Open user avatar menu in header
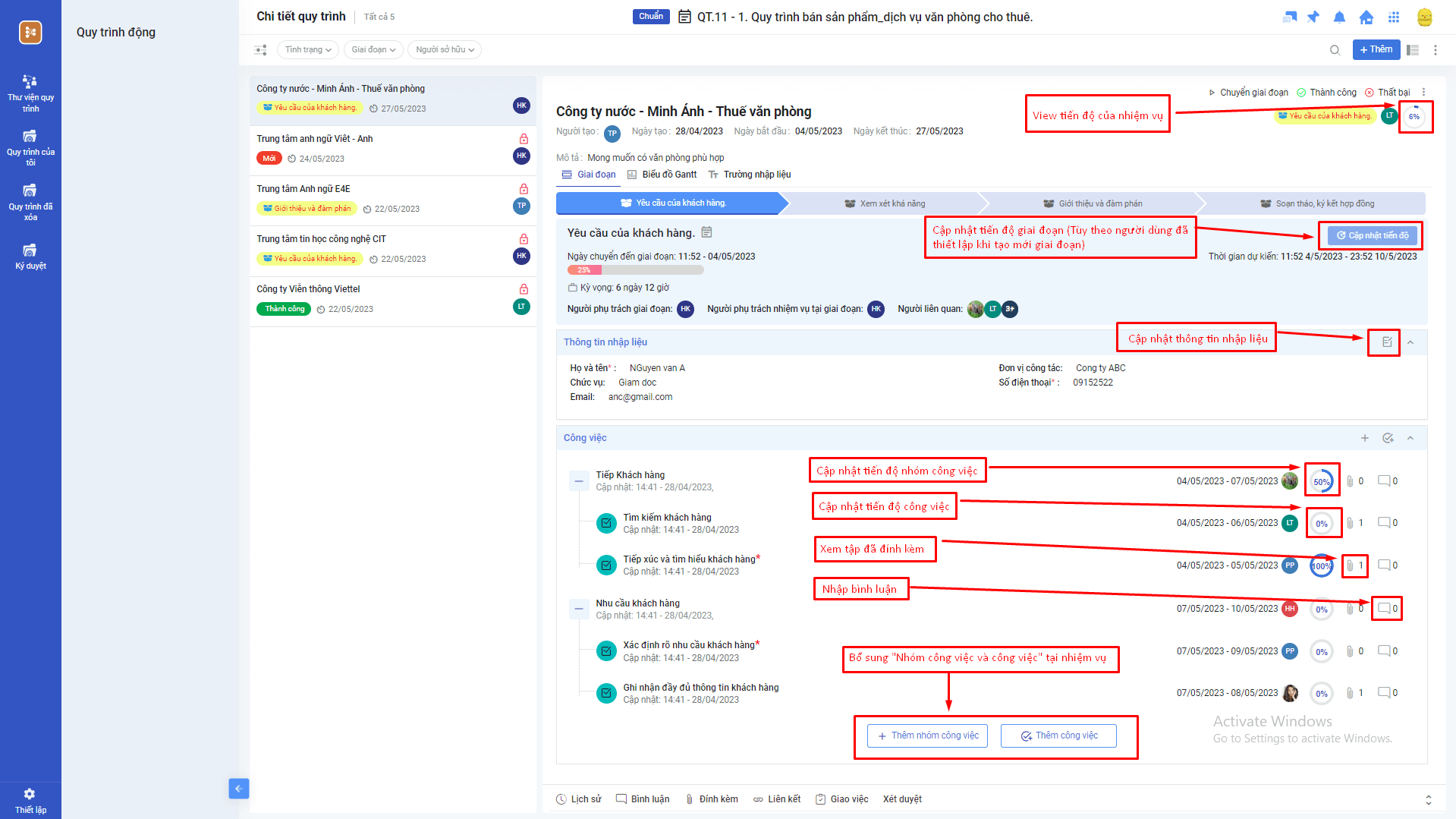1456x819 pixels. coord(1424,17)
